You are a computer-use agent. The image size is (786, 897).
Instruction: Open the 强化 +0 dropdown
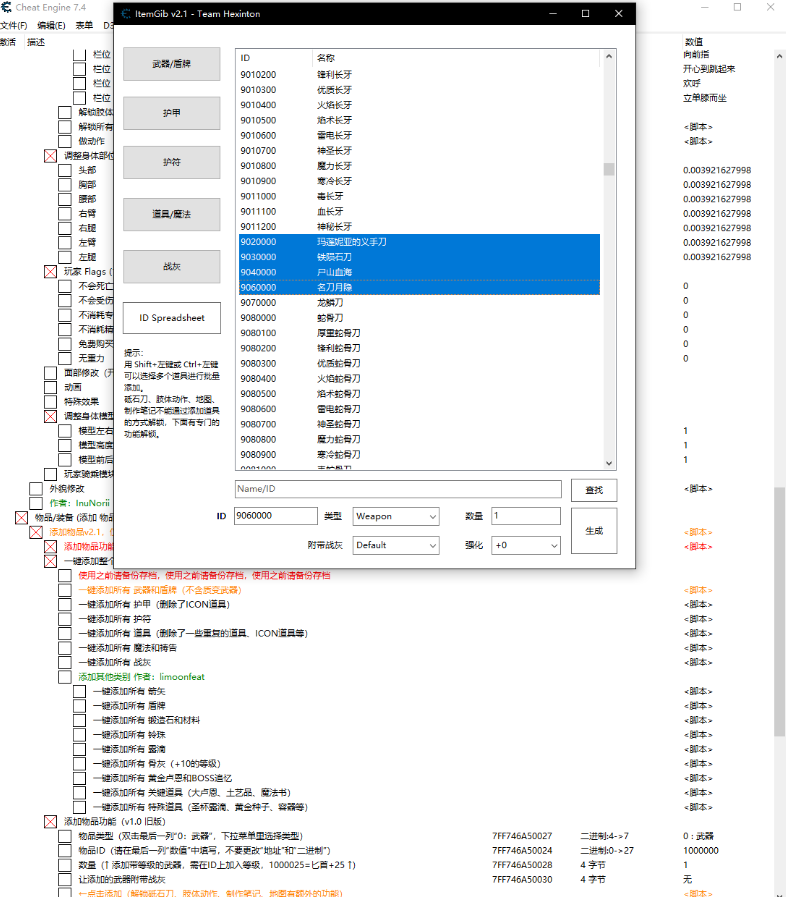click(526, 546)
